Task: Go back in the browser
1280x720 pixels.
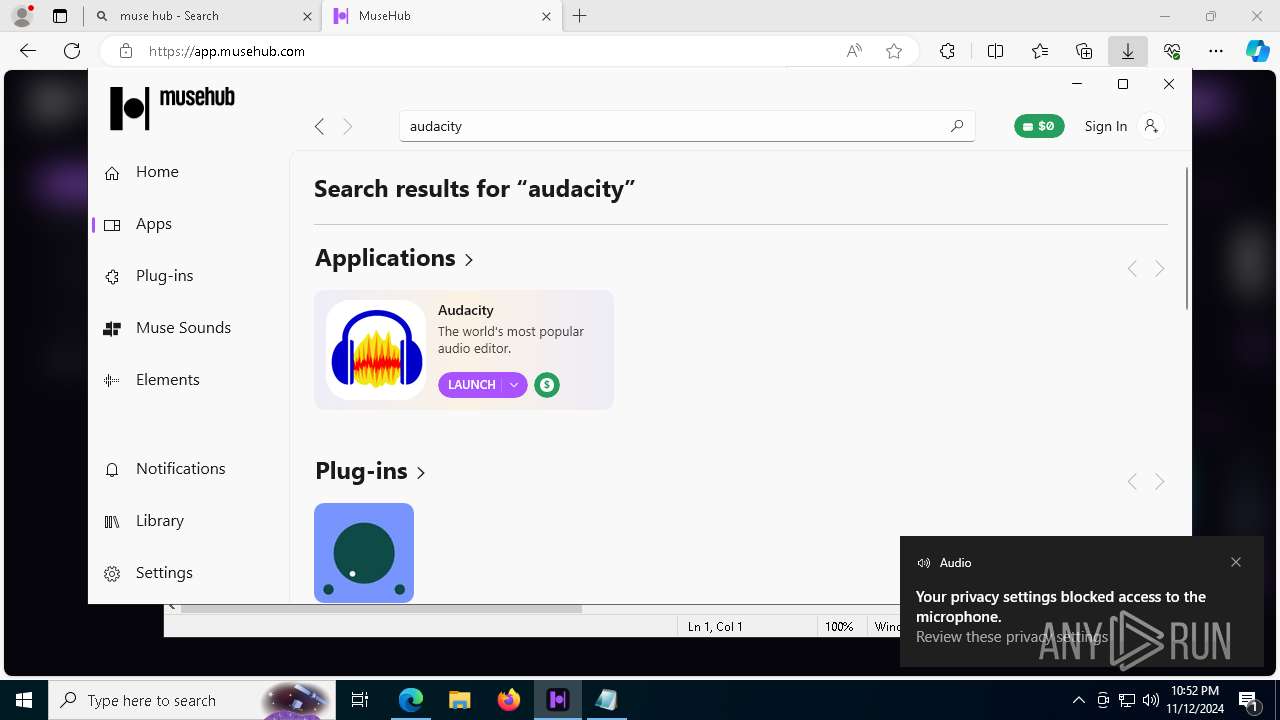Action: pyautogui.click(x=28, y=51)
